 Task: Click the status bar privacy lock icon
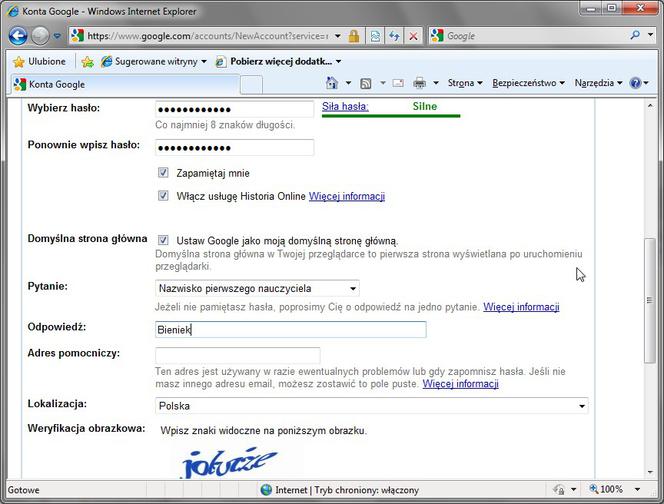pyautogui.click(x=559, y=490)
